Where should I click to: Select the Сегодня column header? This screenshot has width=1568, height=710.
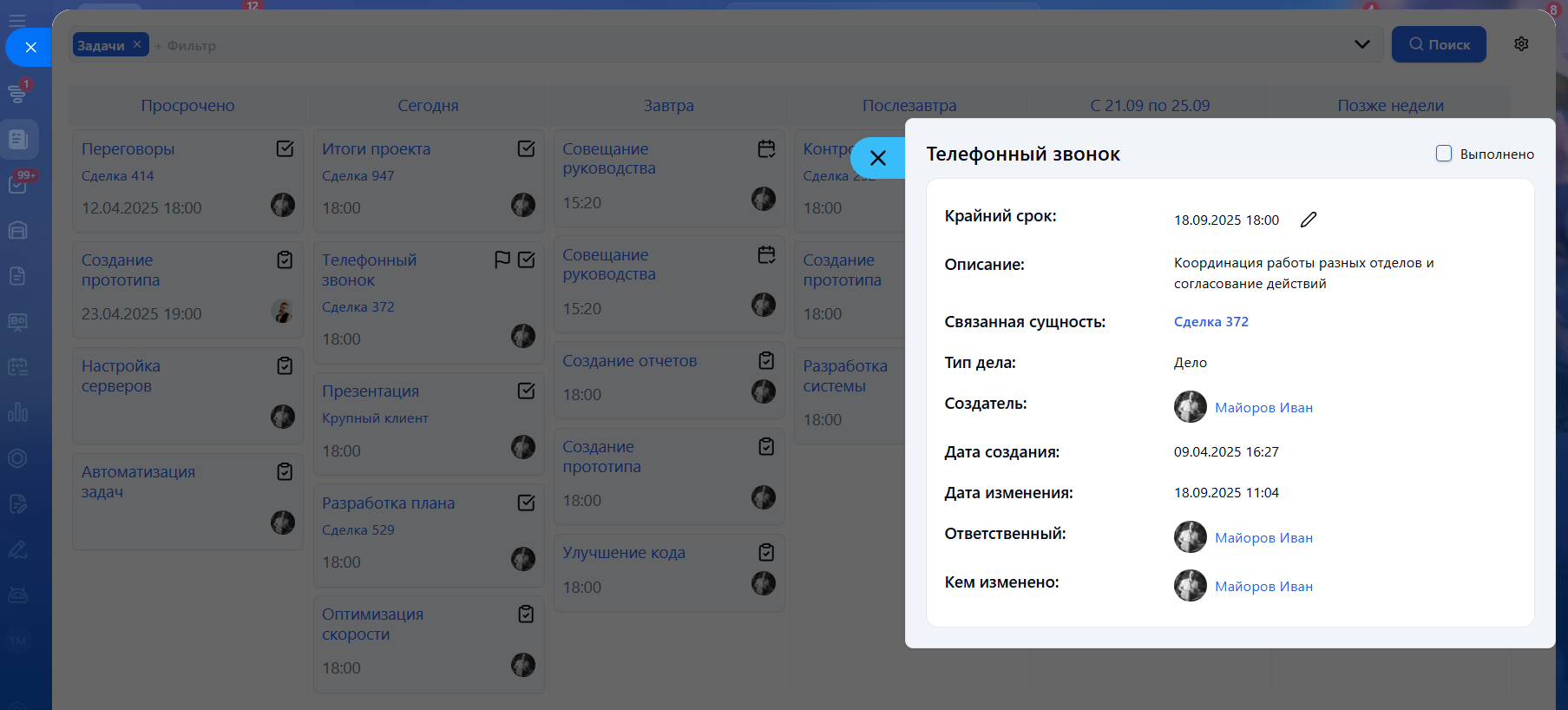point(428,106)
